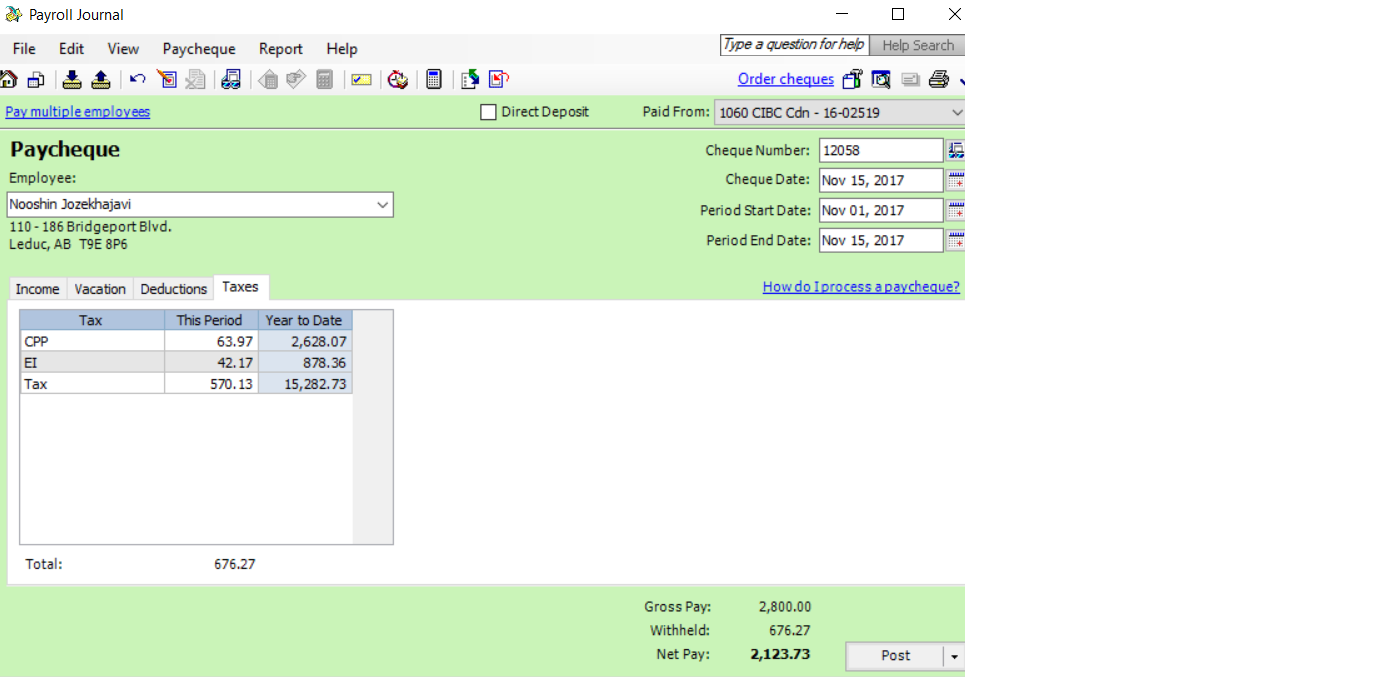
Task: Open the Paid From account dropdown
Action: pyautogui.click(x=956, y=113)
